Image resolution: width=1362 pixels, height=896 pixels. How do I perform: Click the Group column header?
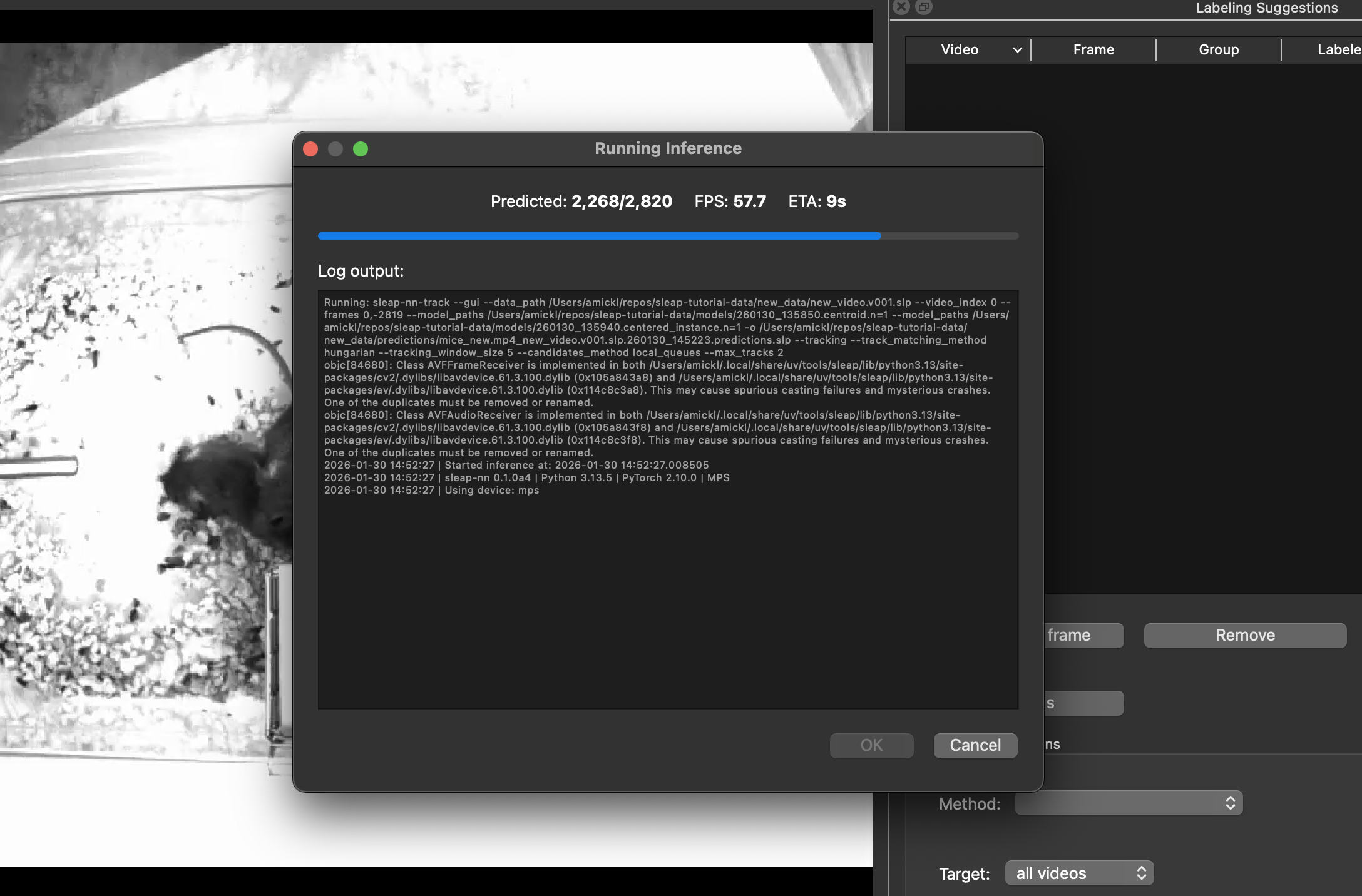[x=1219, y=49]
